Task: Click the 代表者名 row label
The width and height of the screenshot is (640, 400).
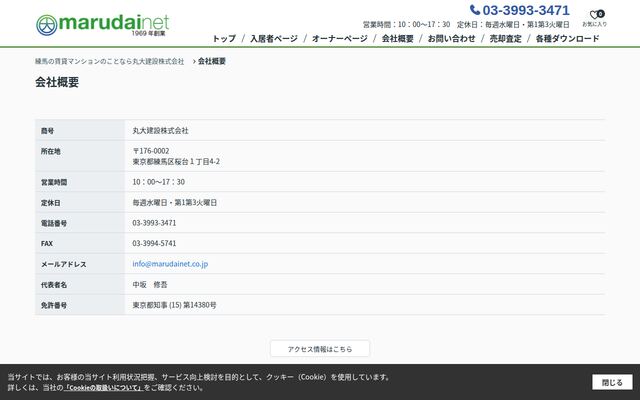Action: pos(54,285)
